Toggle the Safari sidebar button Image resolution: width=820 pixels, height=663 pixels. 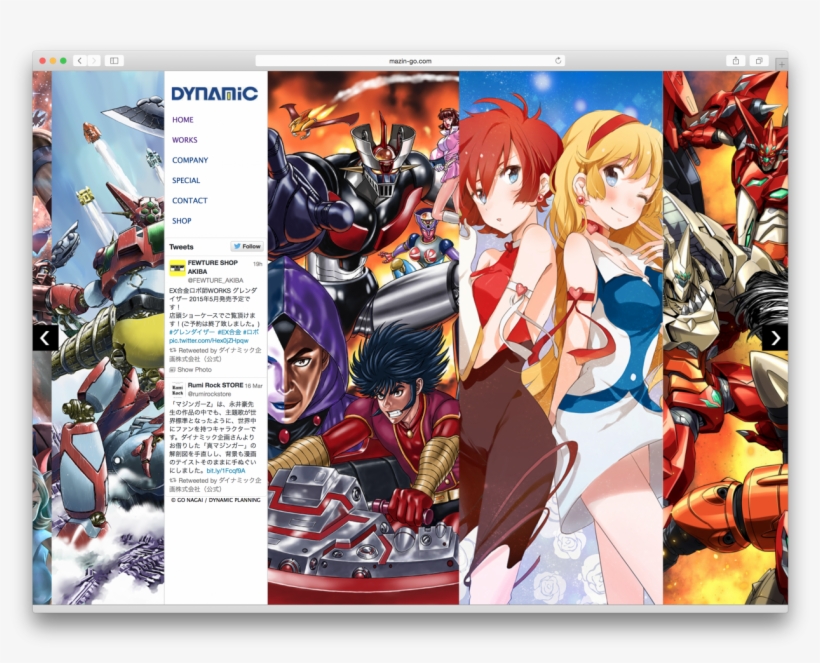coord(114,61)
